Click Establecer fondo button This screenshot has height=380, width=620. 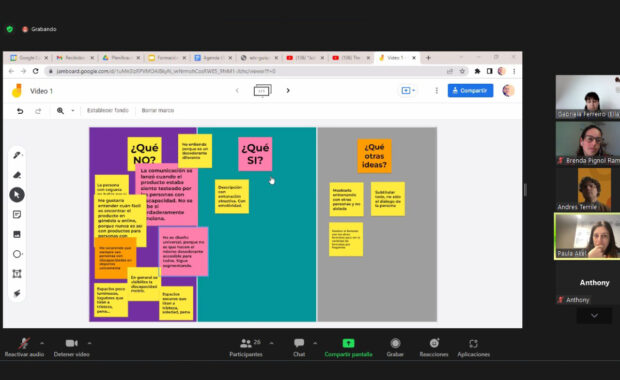pos(108,110)
